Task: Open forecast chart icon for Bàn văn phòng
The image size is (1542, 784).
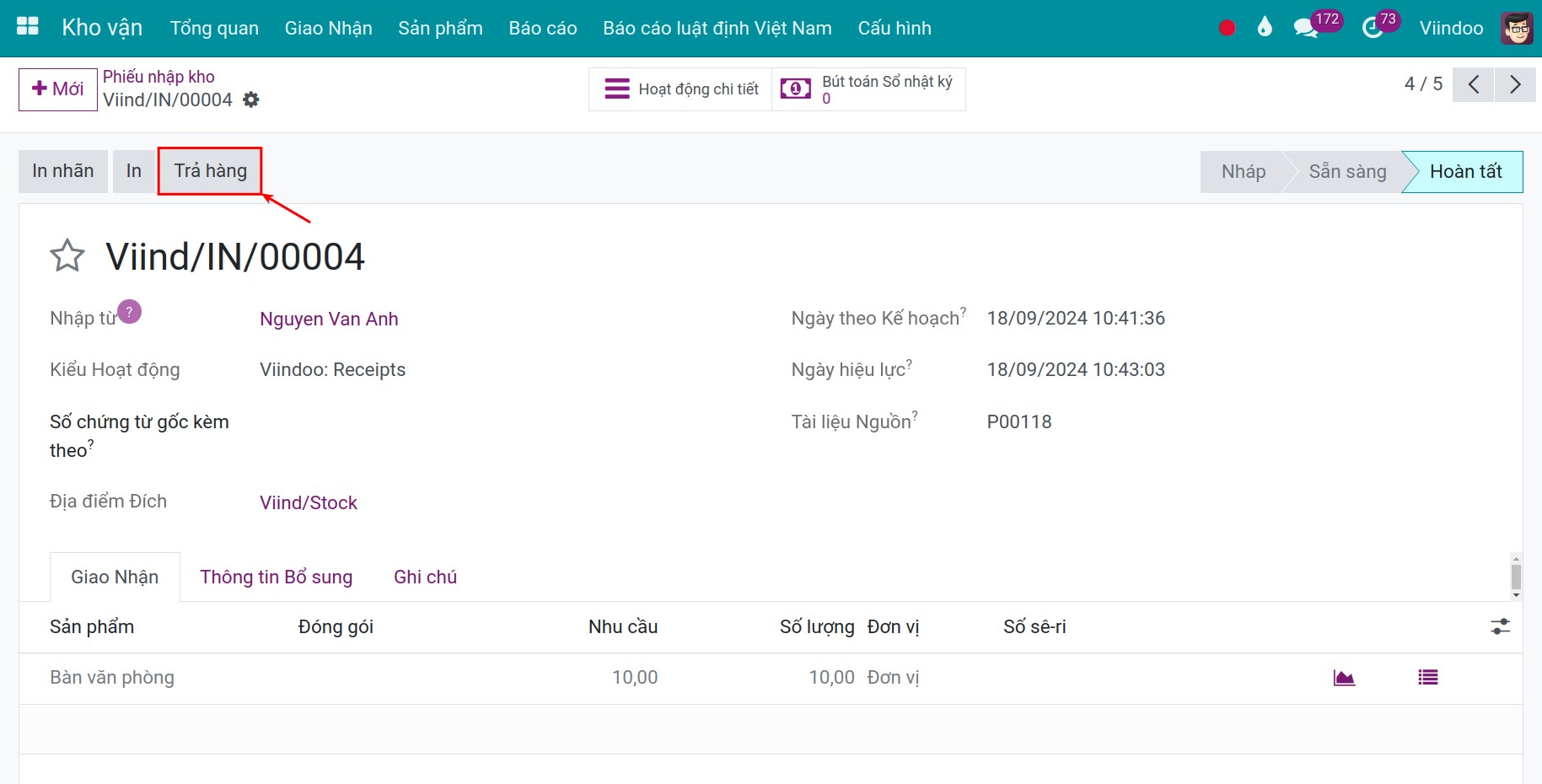Action: click(1344, 678)
